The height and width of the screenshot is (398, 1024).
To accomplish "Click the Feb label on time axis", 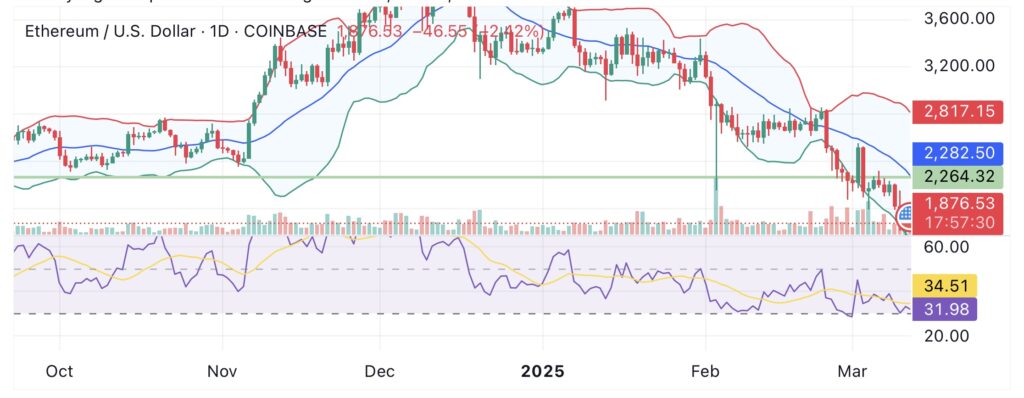I will coord(705,371).
